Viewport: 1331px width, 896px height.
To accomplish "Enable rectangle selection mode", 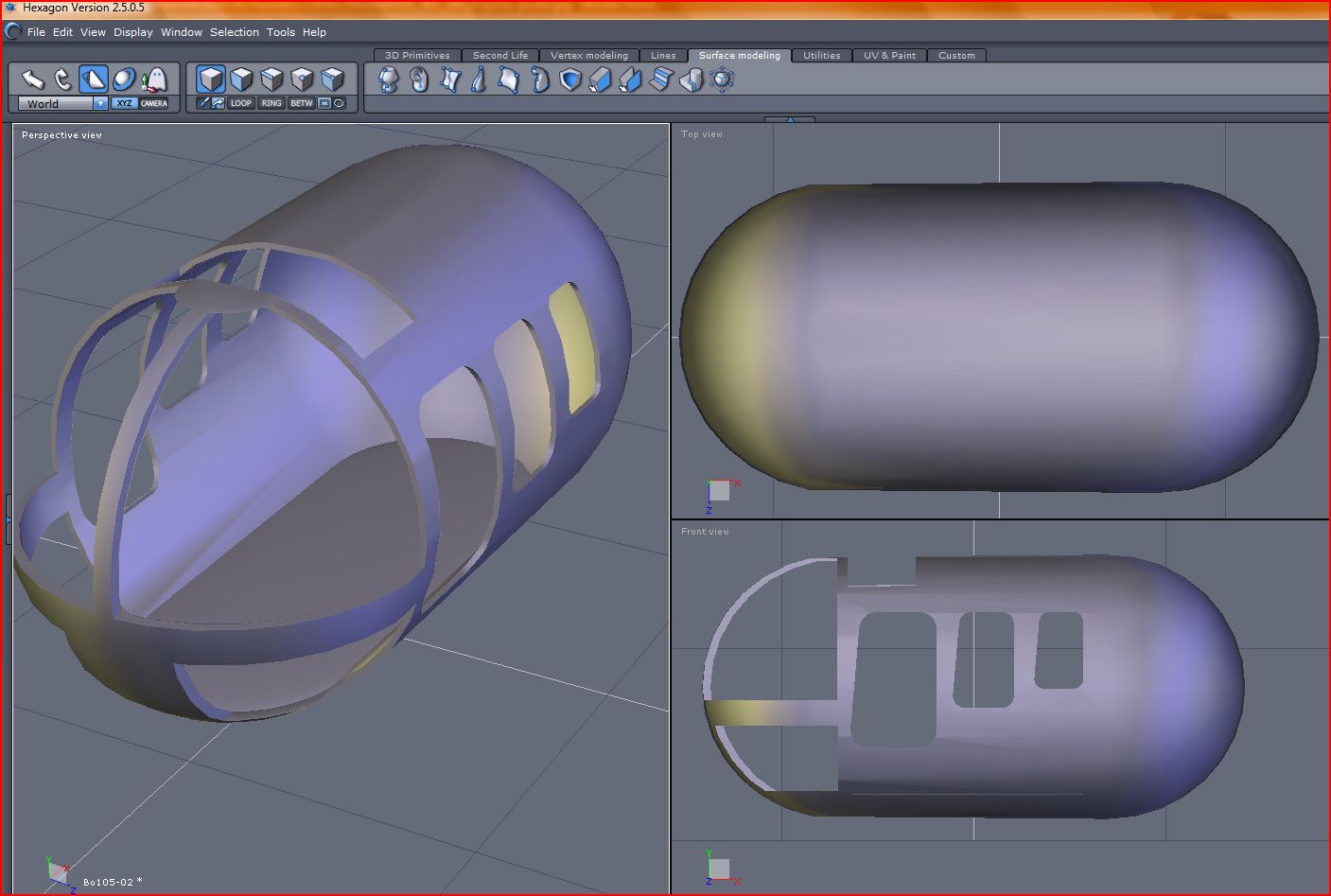I will tap(324, 103).
